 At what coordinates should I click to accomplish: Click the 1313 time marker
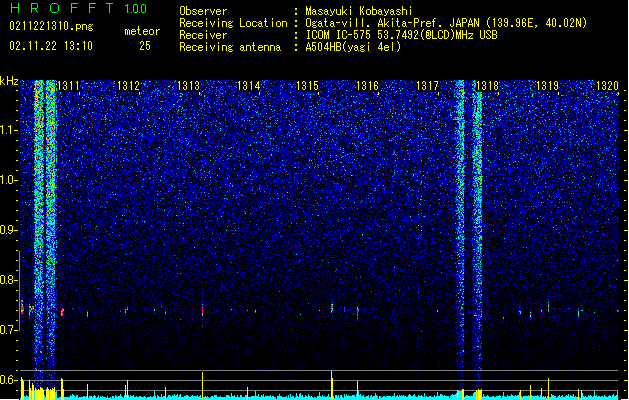click(x=188, y=86)
